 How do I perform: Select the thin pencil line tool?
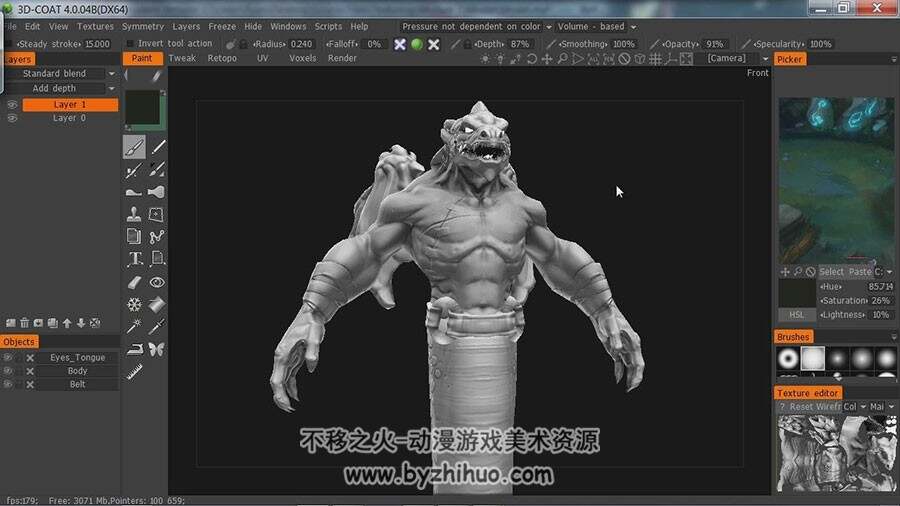coord(157,147)
